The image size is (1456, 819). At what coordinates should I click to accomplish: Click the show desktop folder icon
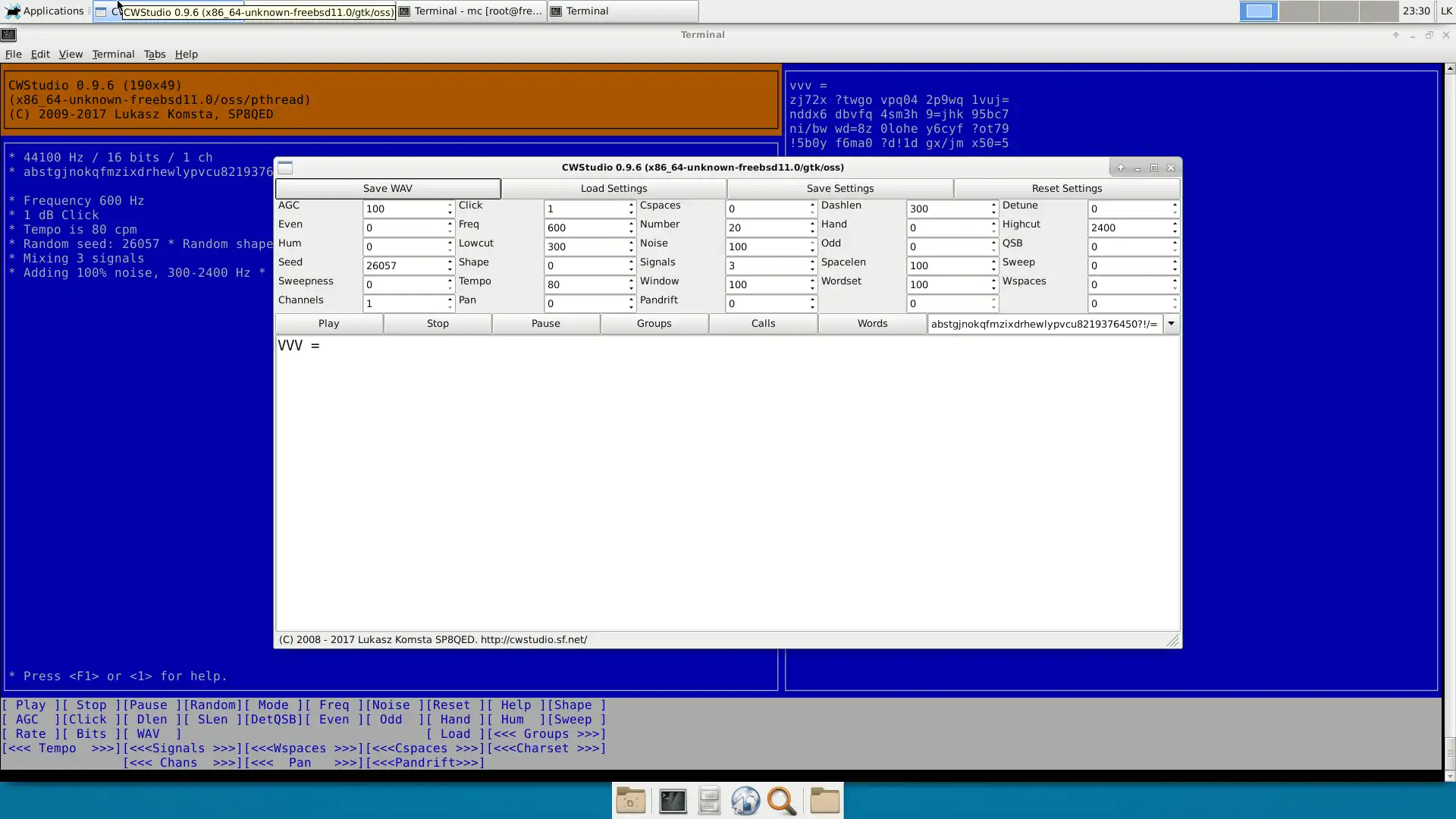pos(630,801)
